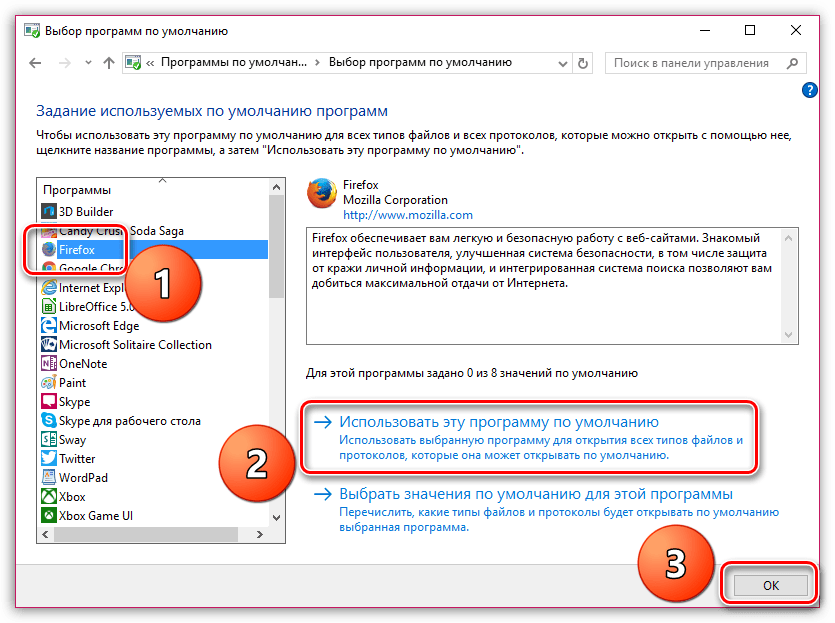Select Xbox Game UI list entry
This screenshot has height=623, width=835.
coord(96,515)
